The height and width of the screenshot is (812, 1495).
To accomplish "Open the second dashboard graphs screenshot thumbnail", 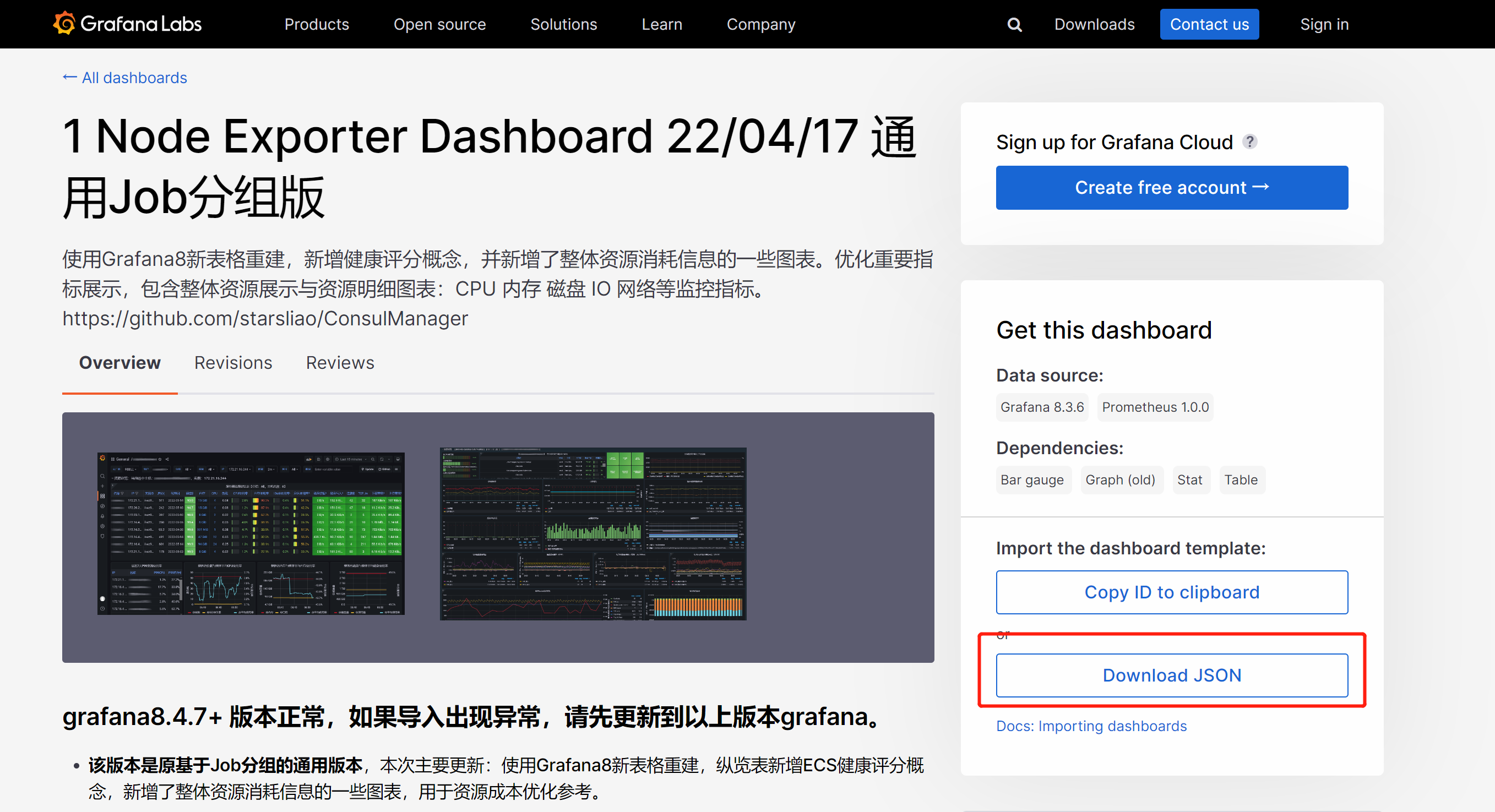I will pyautogui.click(x=592, y=533).
